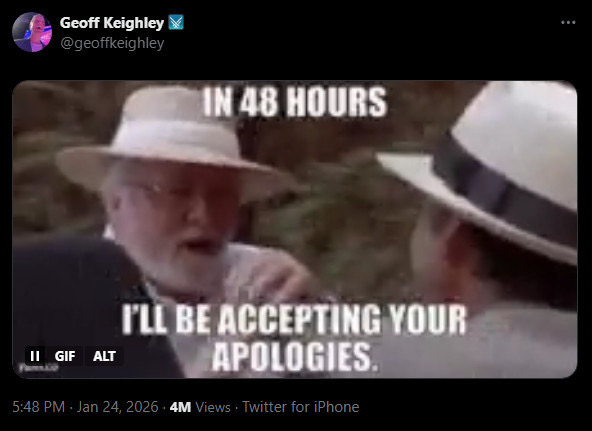Screen dimensions: 592x431
Task: Click the verified badge beside Geoff Keighley
Action: (x=176, y=23)
